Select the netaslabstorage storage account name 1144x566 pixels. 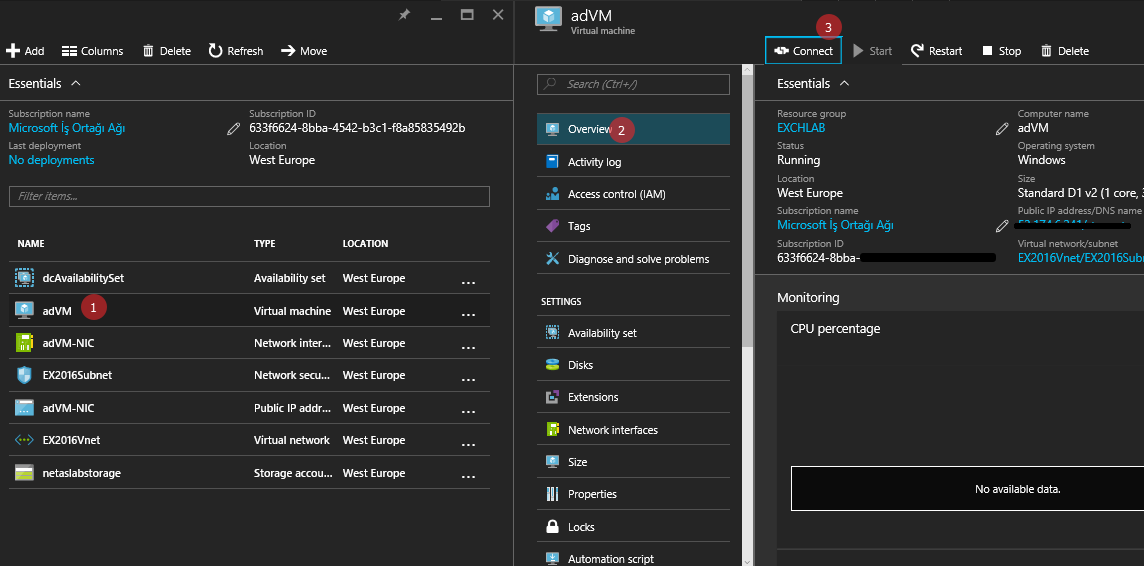tap(82, 473)
